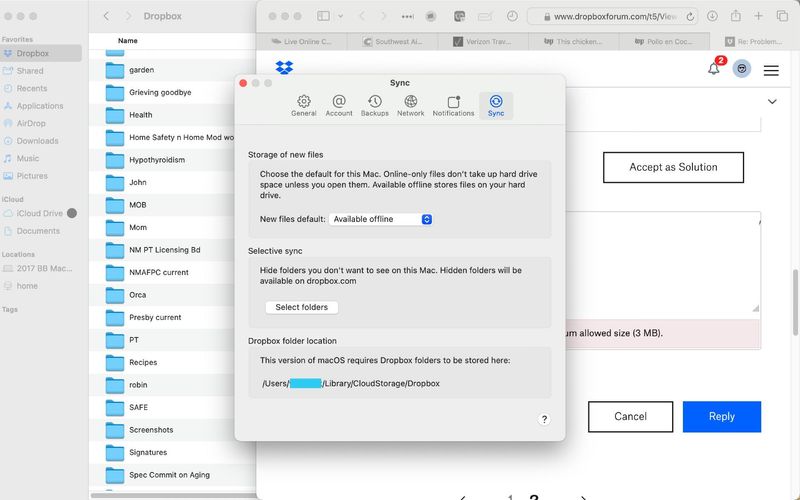Go back in the Finder window
Image resolution: width=800 pixels, height=500 pixels.
106,16
